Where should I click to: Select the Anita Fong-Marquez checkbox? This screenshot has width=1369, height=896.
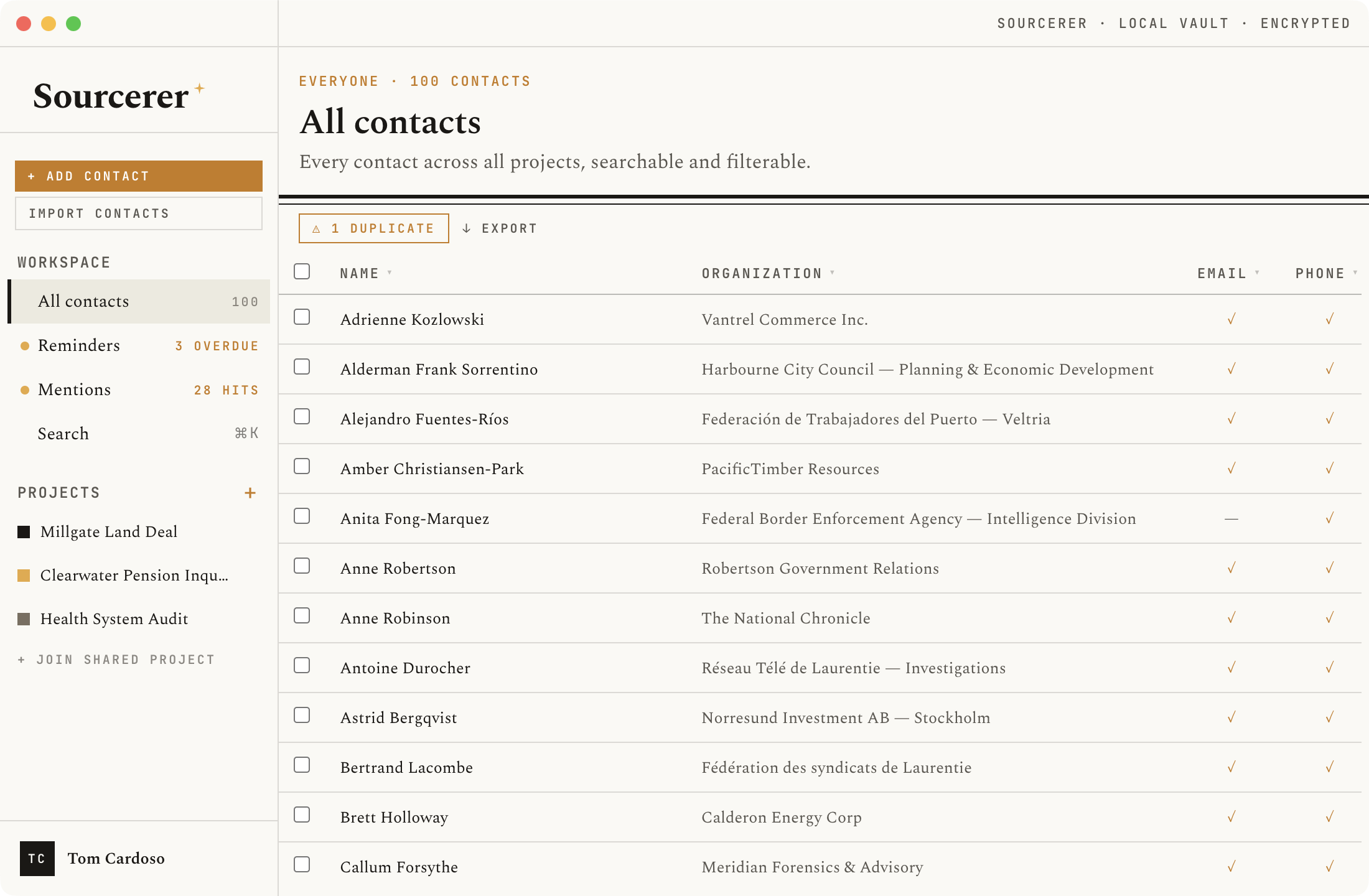302,516
